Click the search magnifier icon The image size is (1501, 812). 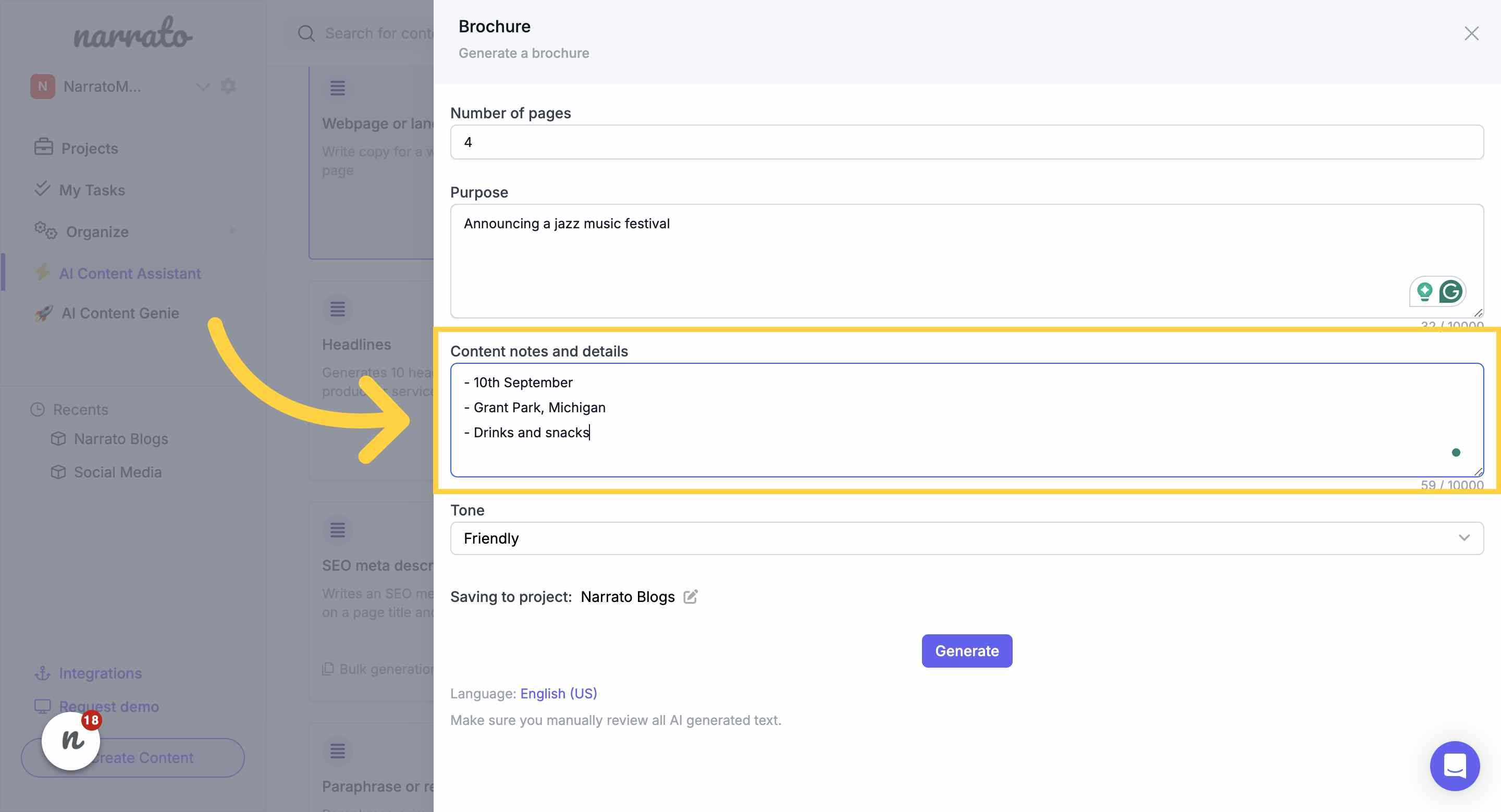tap(306, 33)
